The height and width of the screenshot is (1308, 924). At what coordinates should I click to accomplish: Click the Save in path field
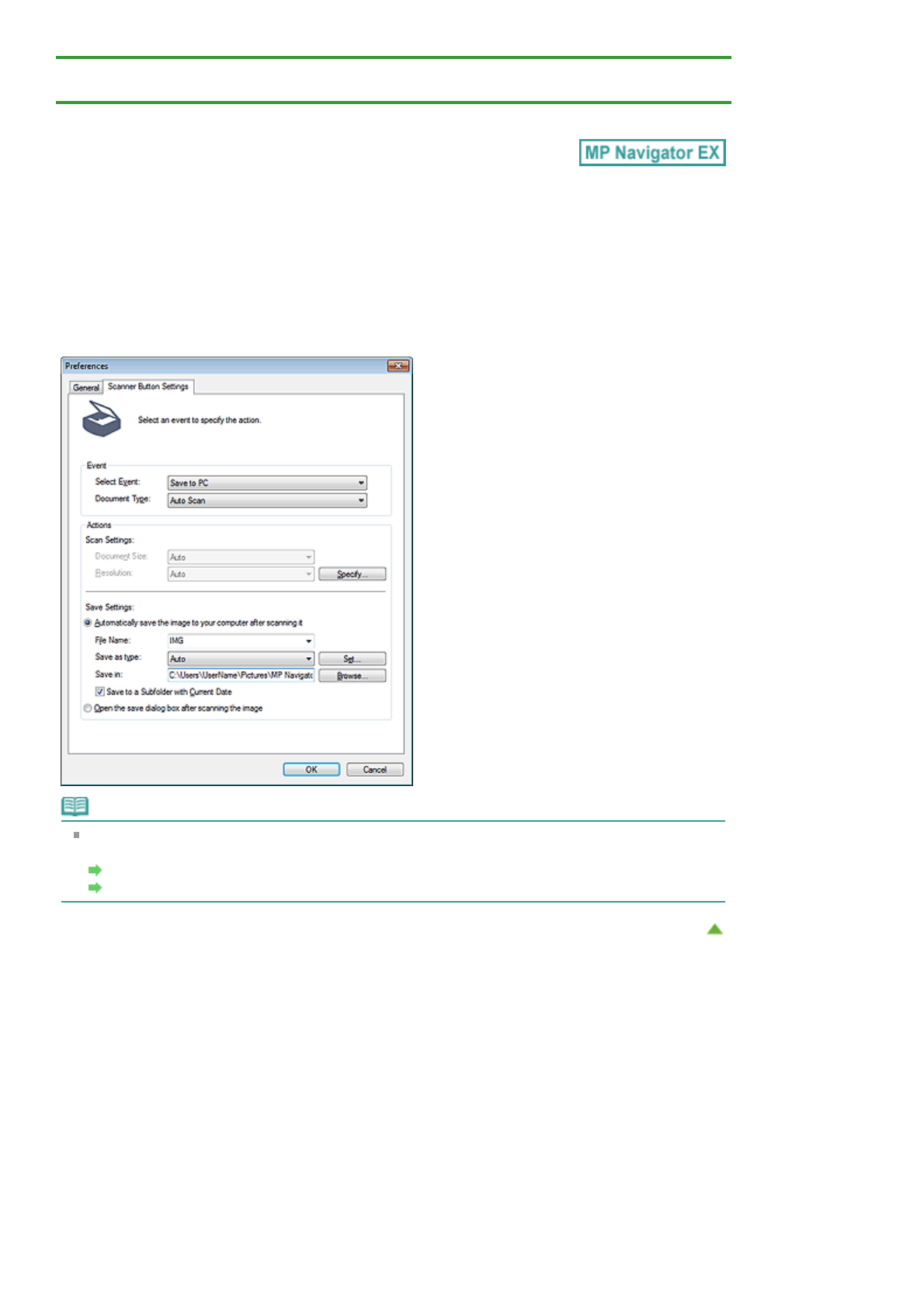click(x=241, y=676)
